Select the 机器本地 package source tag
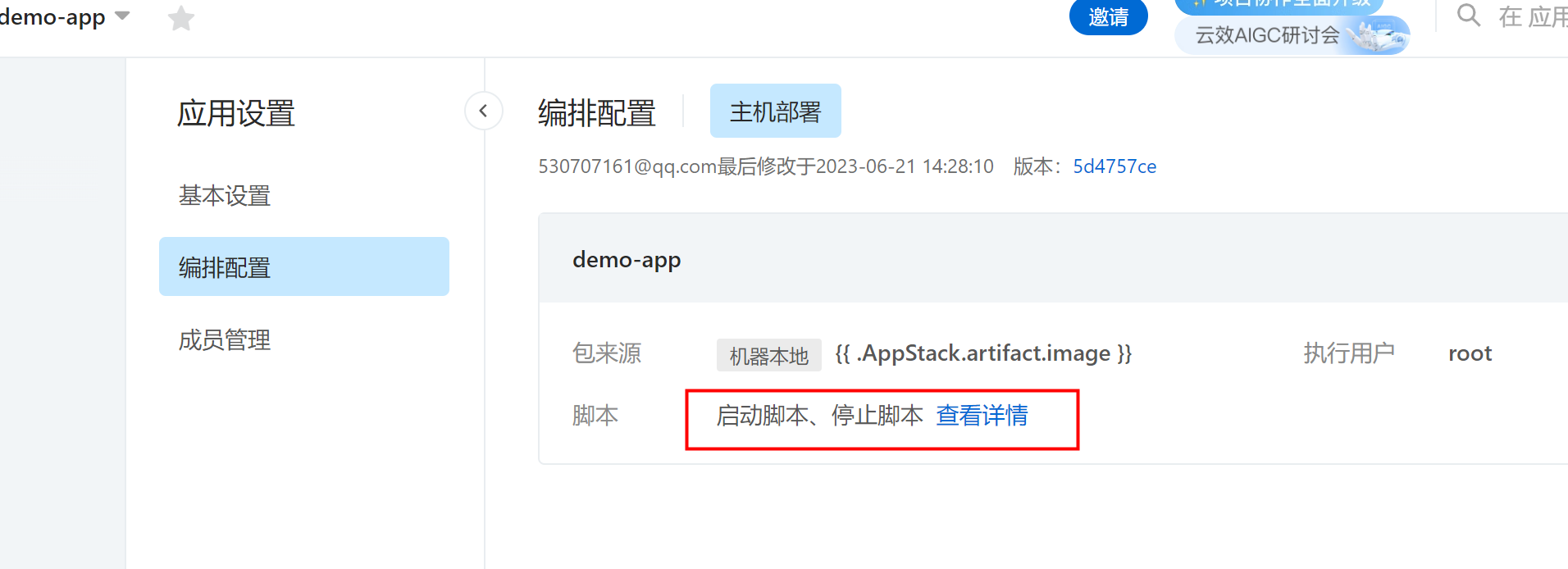Image resolution: width=1568 pixels, height=569 pixels. 769,355
